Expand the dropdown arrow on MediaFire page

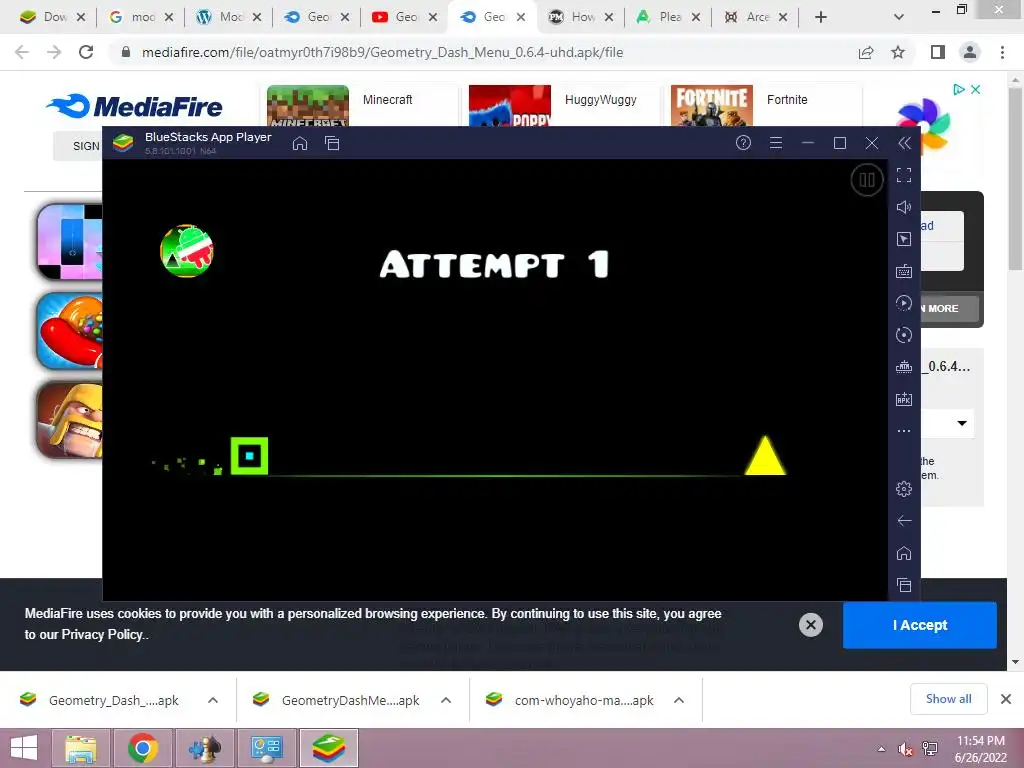click(962, 423)
